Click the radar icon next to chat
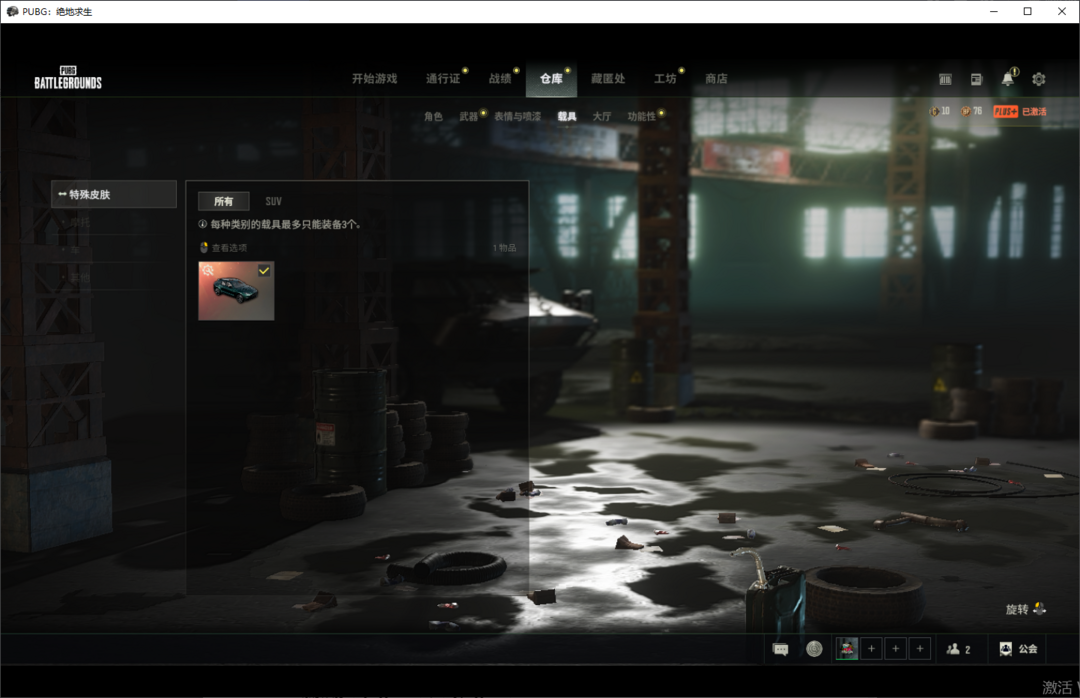Viewport: 1080px width, 698px height. [x=814, y=649]
